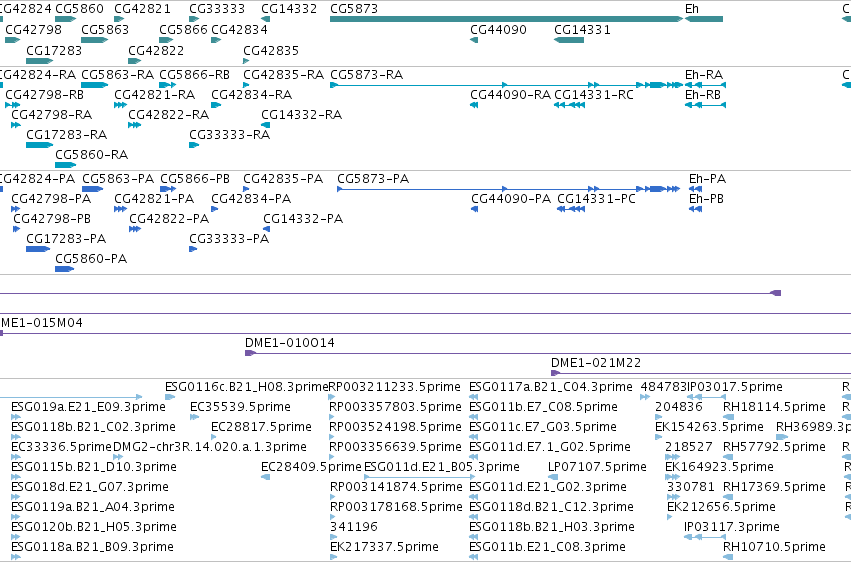This screenshot has width=851, height=562.
Task: Open the CG5866 gene label
Action: pyautogui.click(x=183, y=29)
